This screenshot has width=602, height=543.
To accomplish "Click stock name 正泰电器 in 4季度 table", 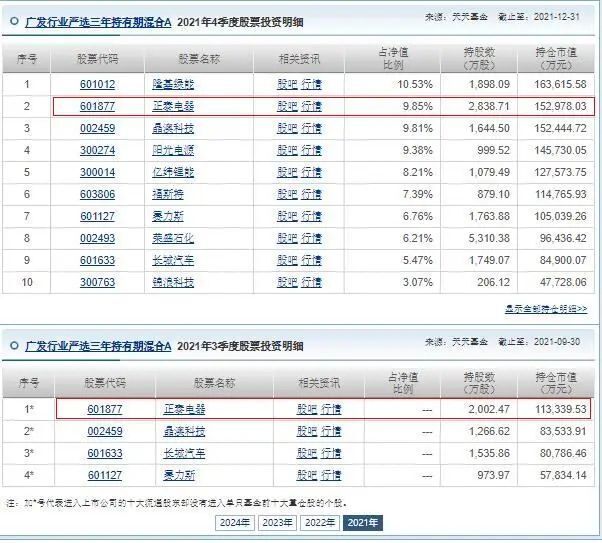I will [173, 106].
